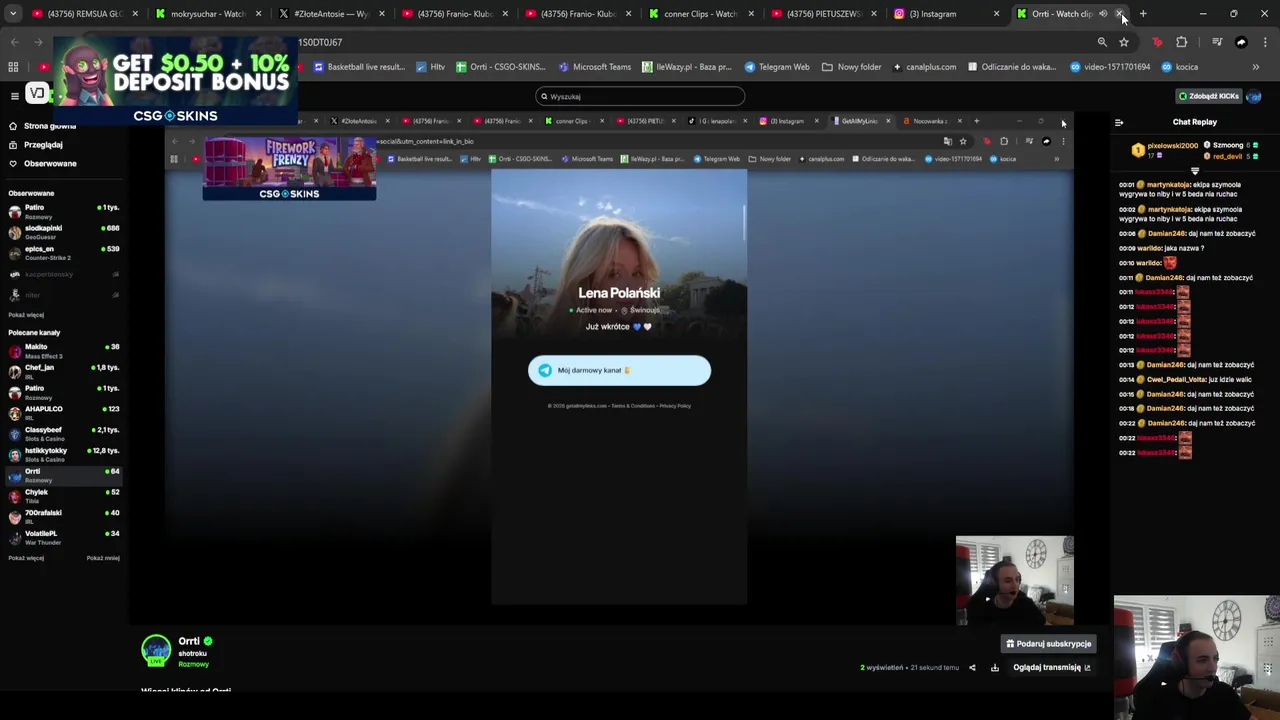This screenshot has height=720, width=1280.
Task: Show more bookmarks chevron
Action: click(x=1255, y=67)
